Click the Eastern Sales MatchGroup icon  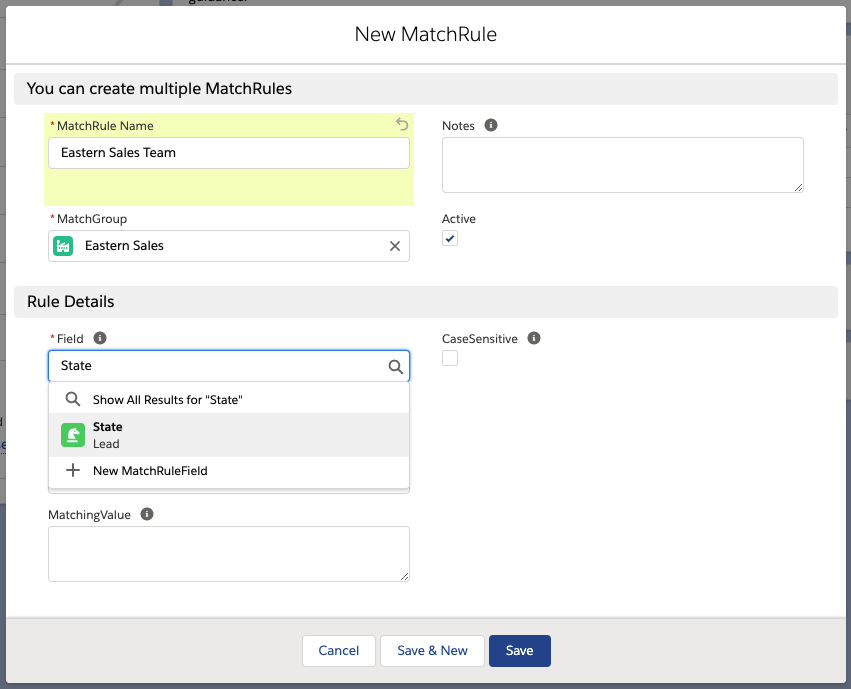pos(63,246)
